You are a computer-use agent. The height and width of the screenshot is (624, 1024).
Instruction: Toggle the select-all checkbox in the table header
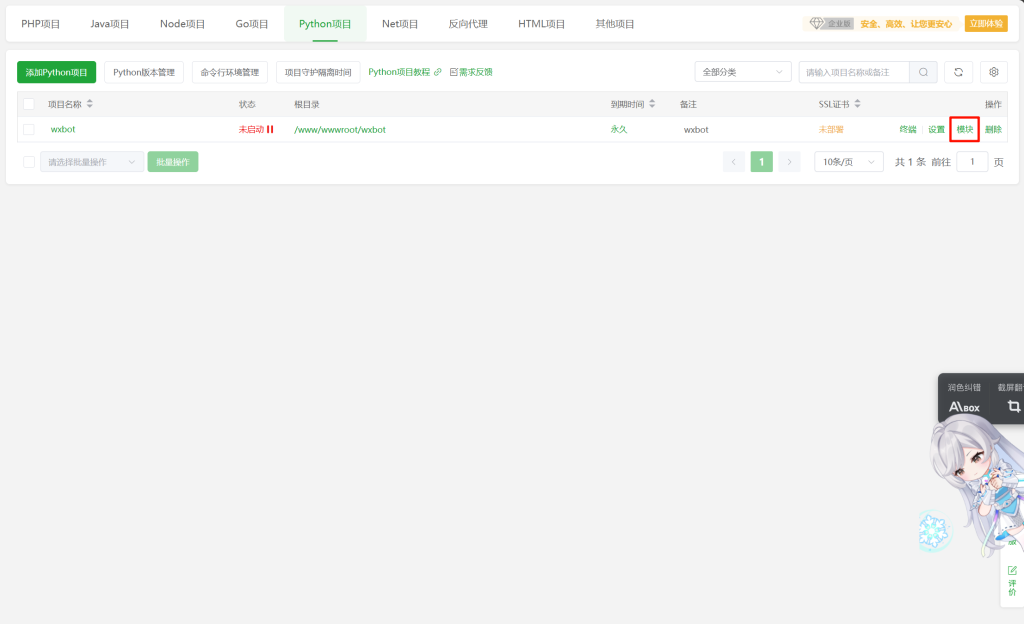pos(29,104)
